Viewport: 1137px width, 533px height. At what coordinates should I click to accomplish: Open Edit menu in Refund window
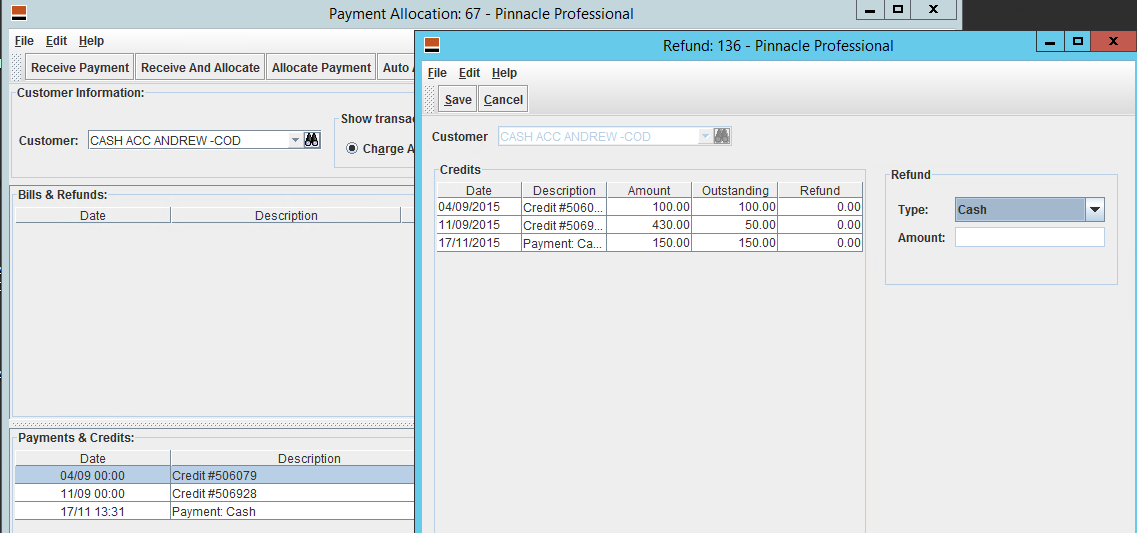[x=469, y=73]
